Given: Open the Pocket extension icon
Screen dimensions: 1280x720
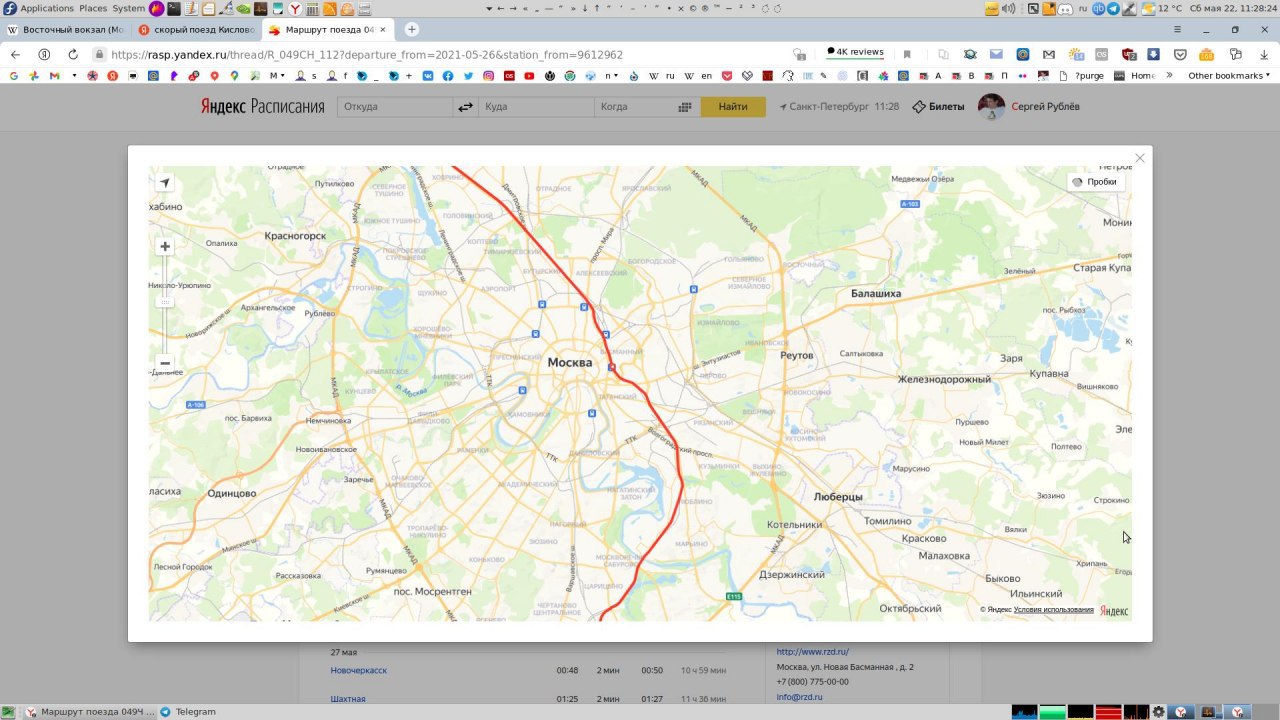Looking at the screenshot, I should tap(1180, 54).
